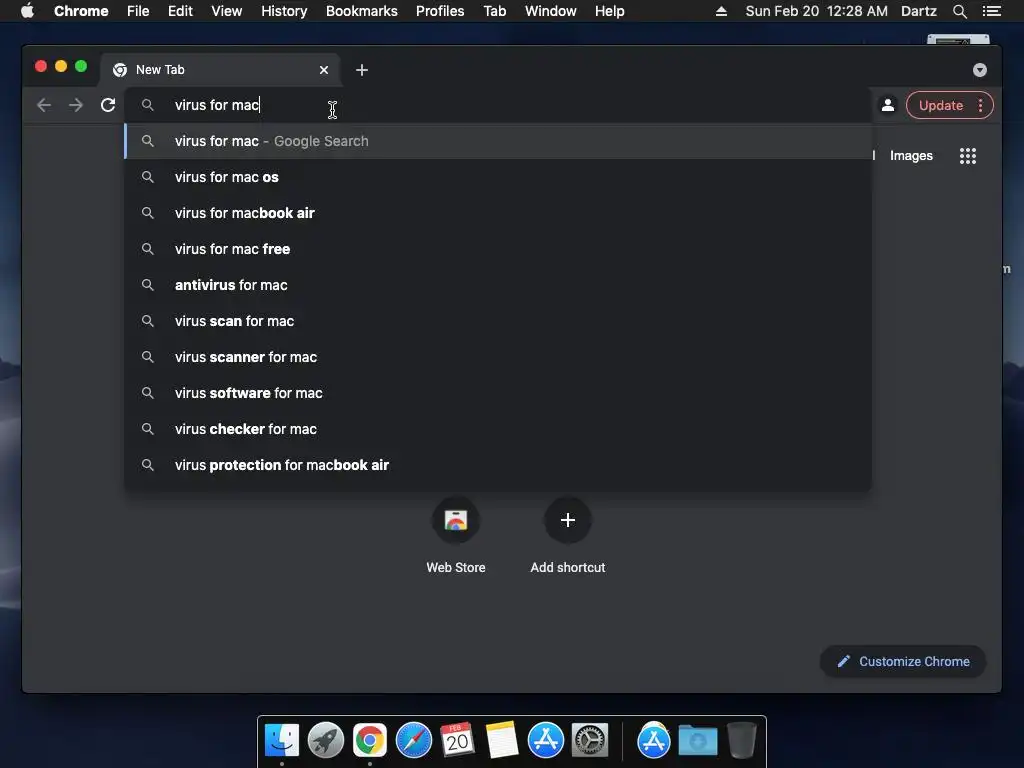Click the search icon beside address text

[x=148, y=105]
